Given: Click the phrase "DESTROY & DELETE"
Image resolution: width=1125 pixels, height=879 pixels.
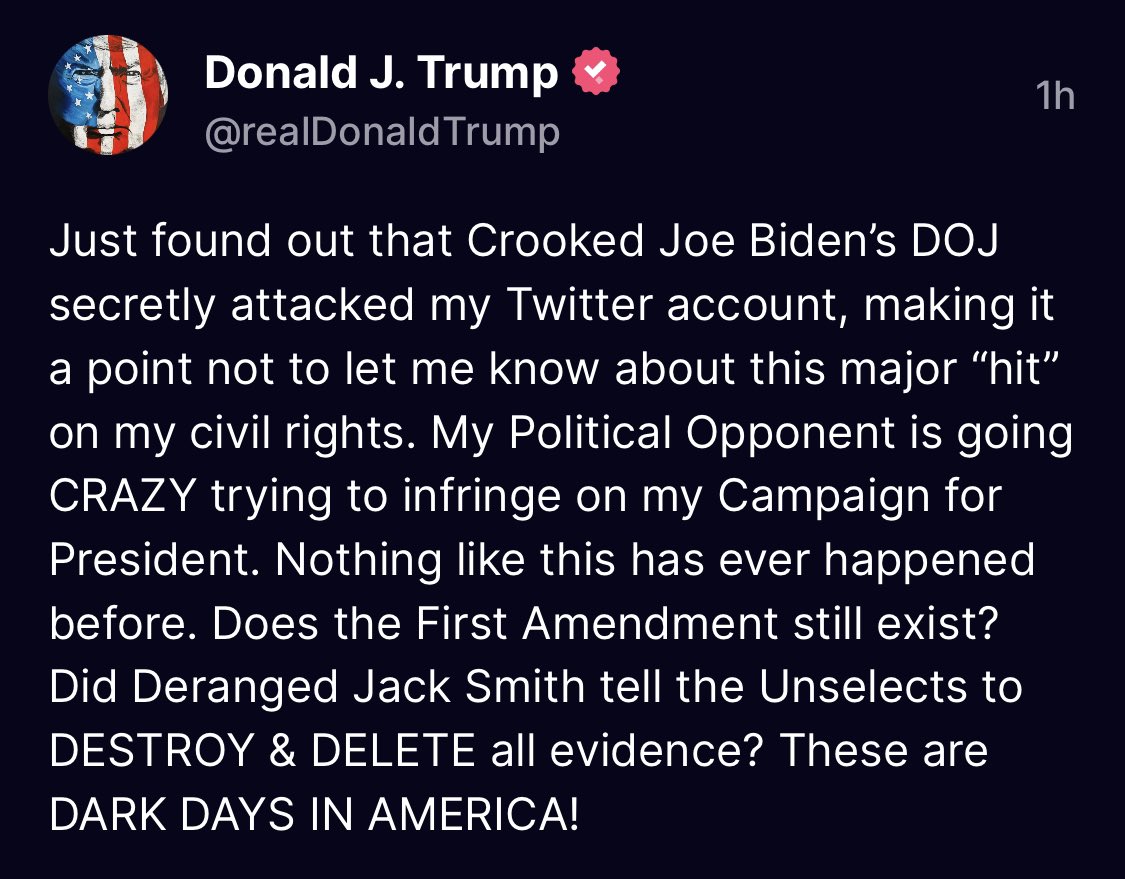Looking at the screenshot, I should 262,751.
